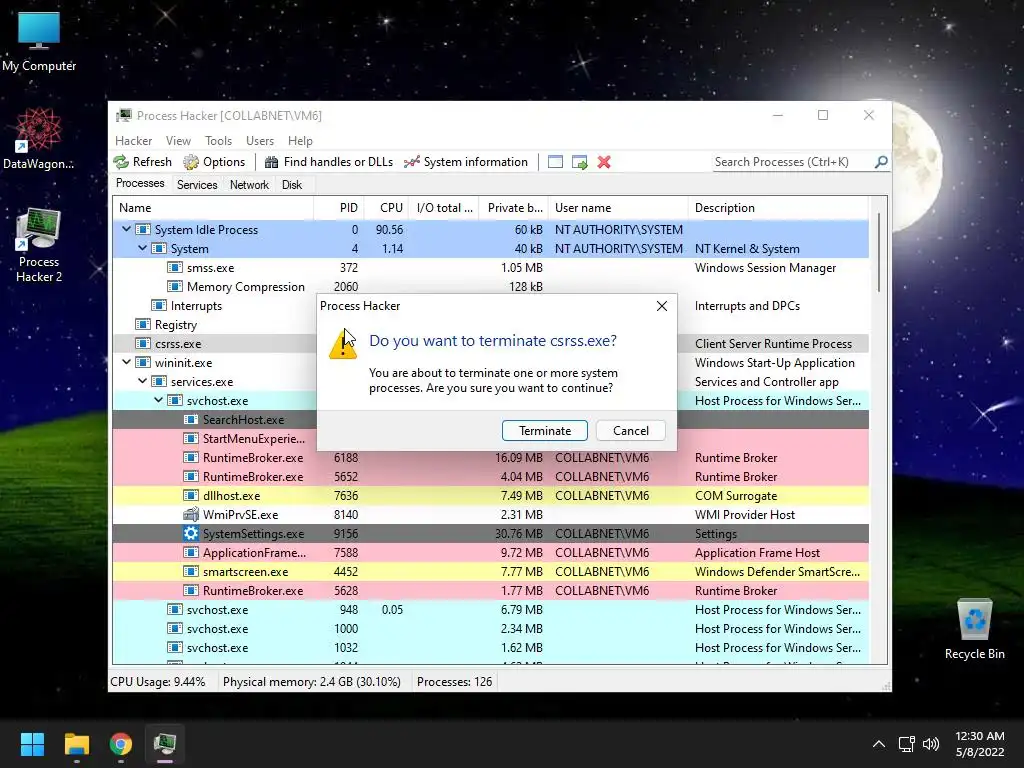
Task: Switch to the Disk tab
Action: [x=292, y=185]
